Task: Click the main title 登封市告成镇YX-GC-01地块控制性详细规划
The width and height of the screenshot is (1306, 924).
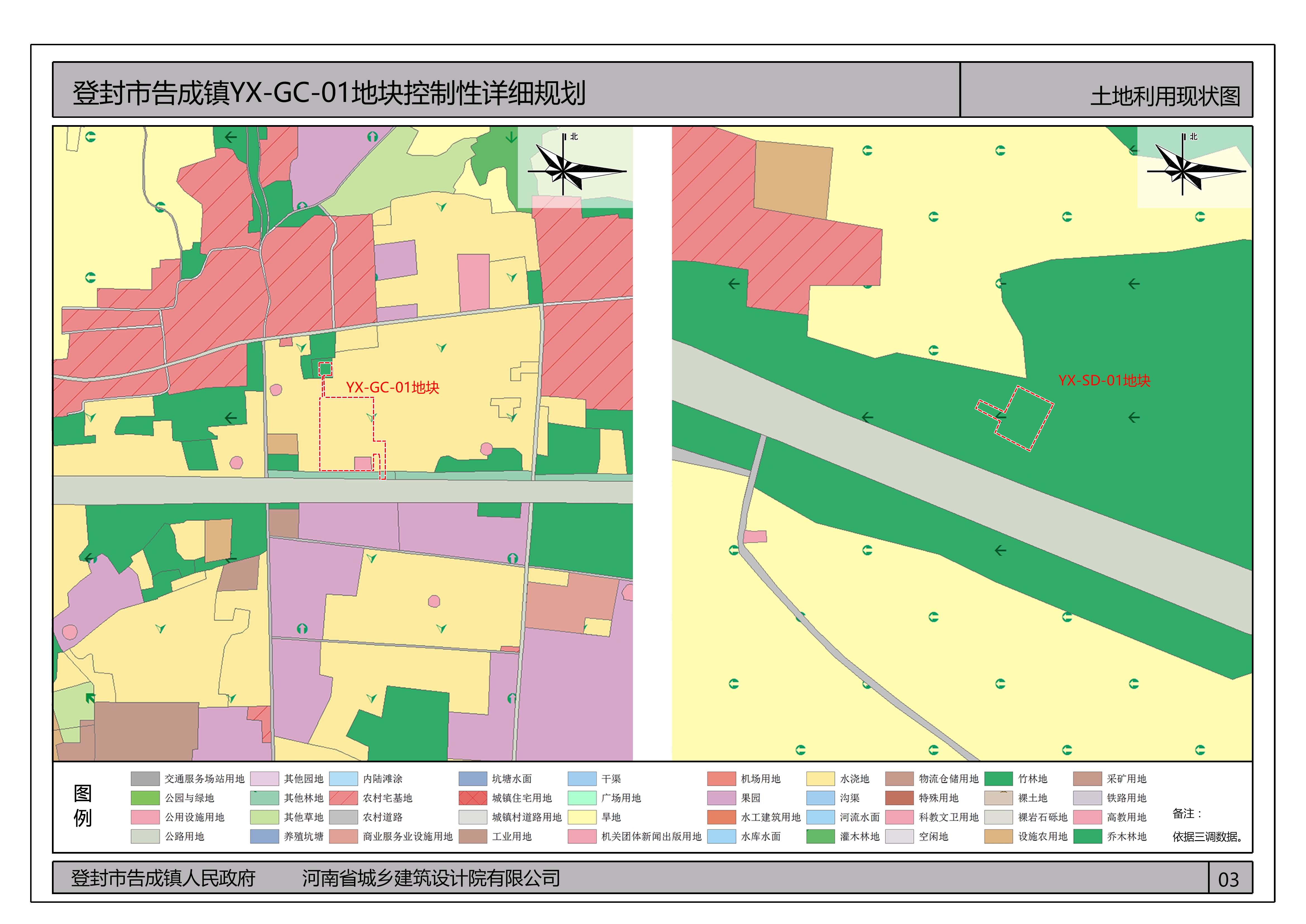Action: pyautogui.click(x=329, y=93)
